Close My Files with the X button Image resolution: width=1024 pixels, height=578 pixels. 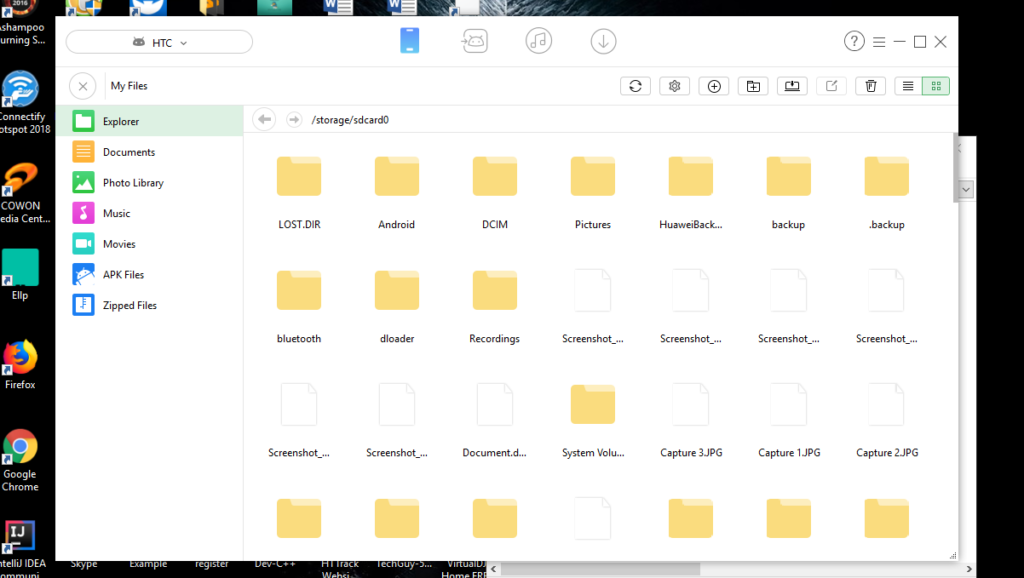pos(83,86)
